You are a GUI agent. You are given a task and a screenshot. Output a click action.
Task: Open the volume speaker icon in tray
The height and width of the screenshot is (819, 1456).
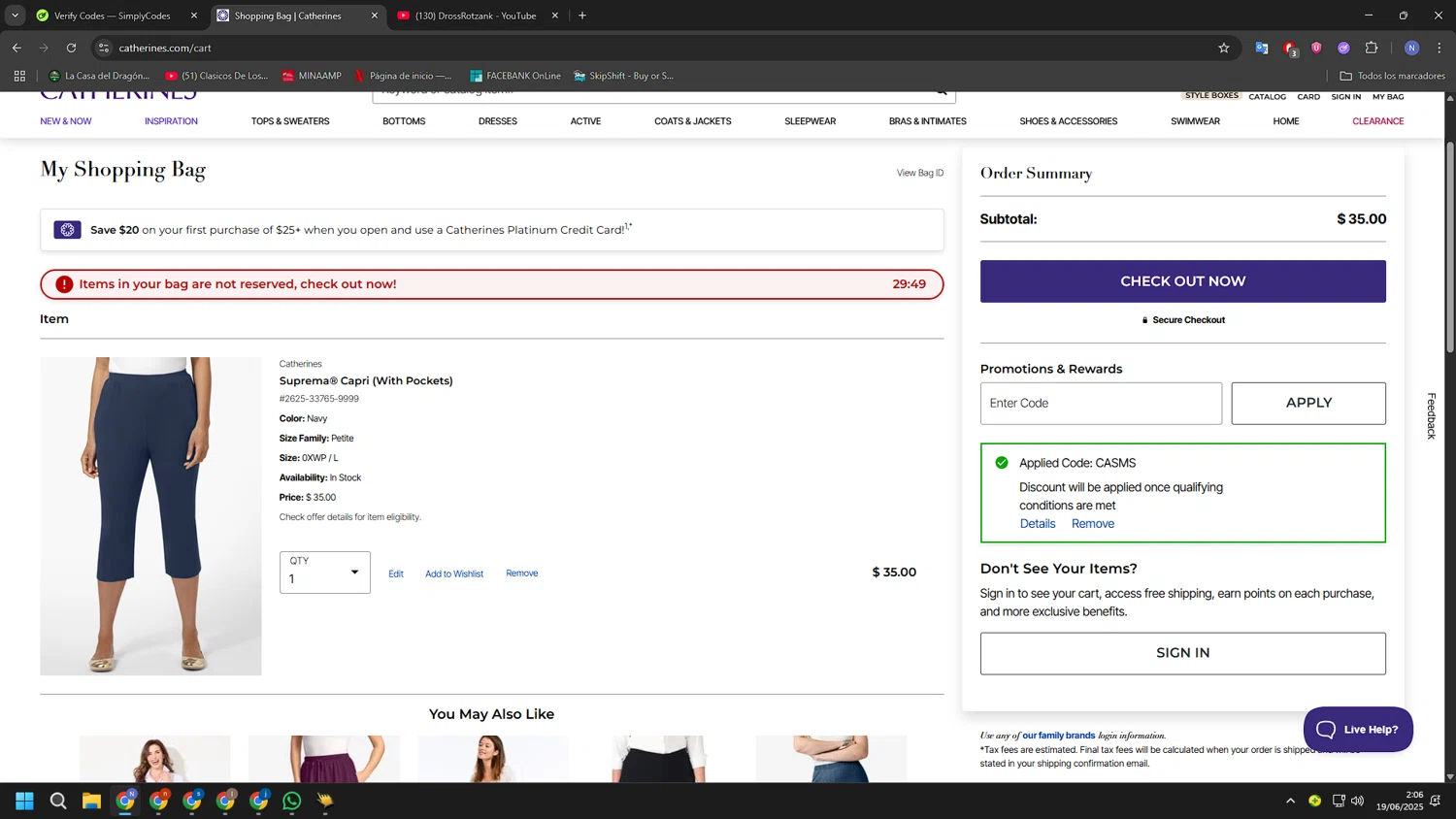coord(1357,801)
